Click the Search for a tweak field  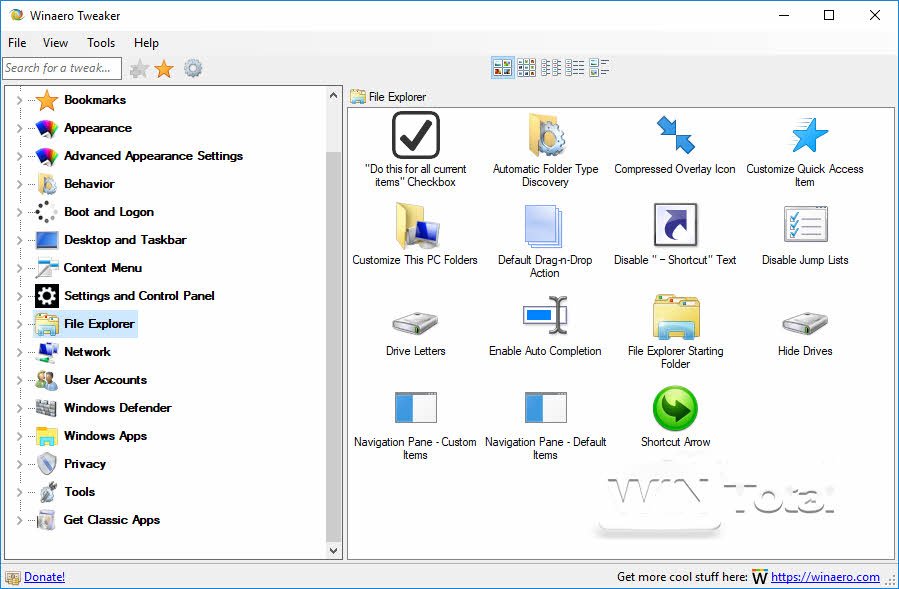(62, 68)
